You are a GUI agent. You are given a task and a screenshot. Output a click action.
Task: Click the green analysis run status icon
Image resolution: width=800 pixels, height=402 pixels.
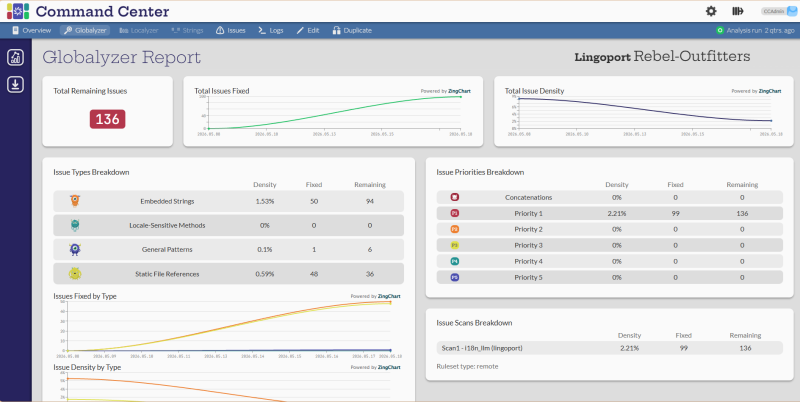720,31
